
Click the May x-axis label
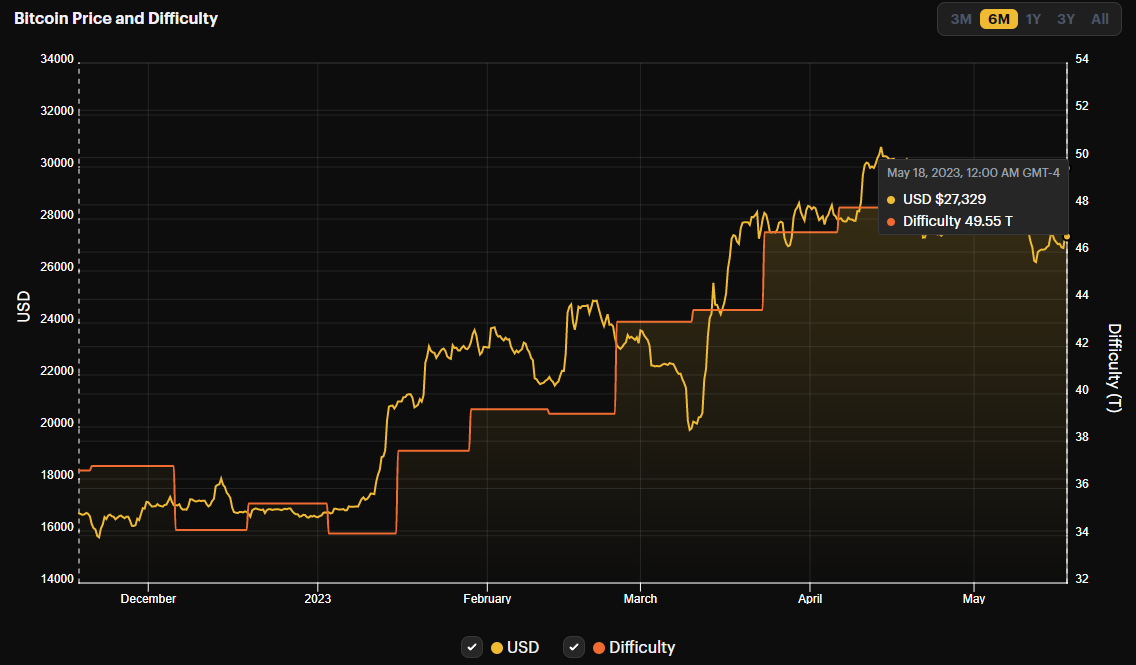[x=974, y=598]
